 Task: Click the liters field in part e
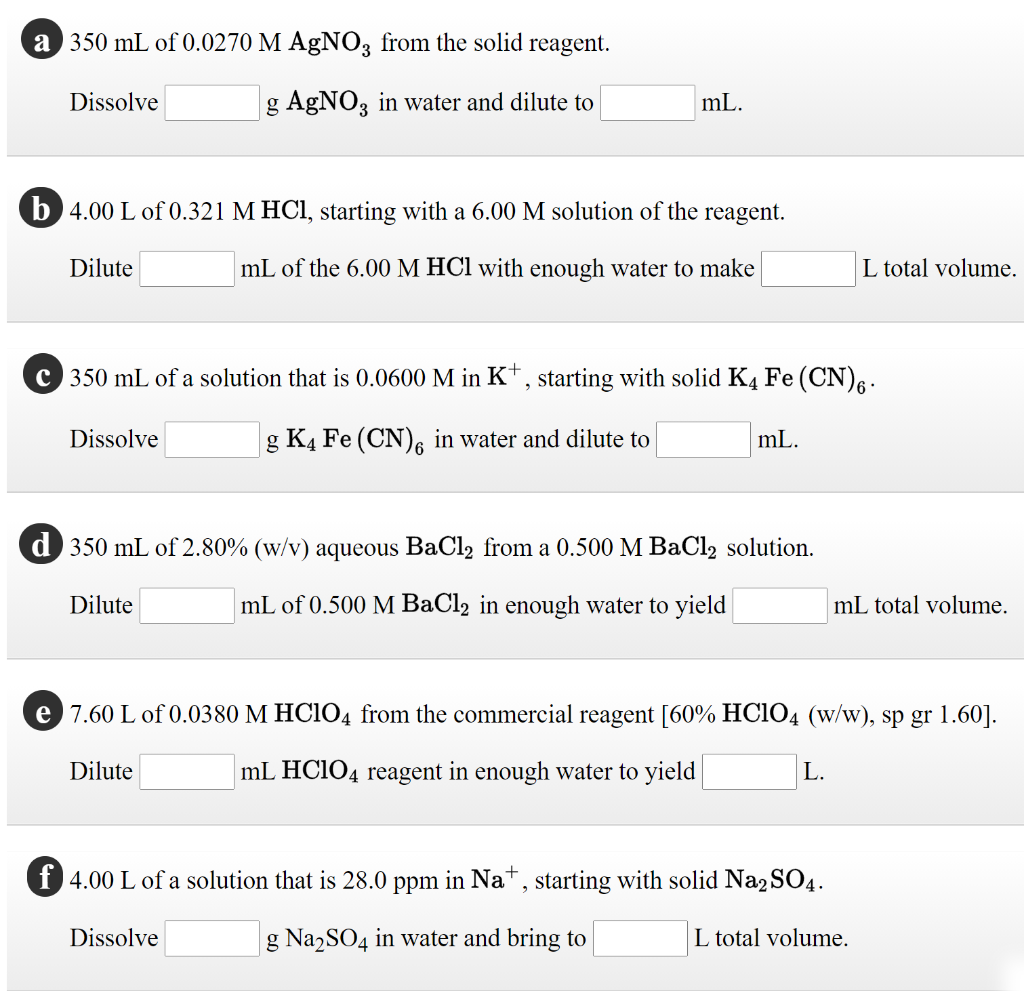click(750, 771)
